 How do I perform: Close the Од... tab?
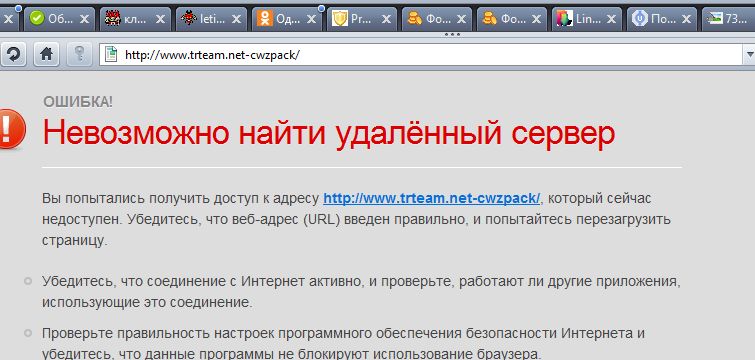(x=312, y=19)
